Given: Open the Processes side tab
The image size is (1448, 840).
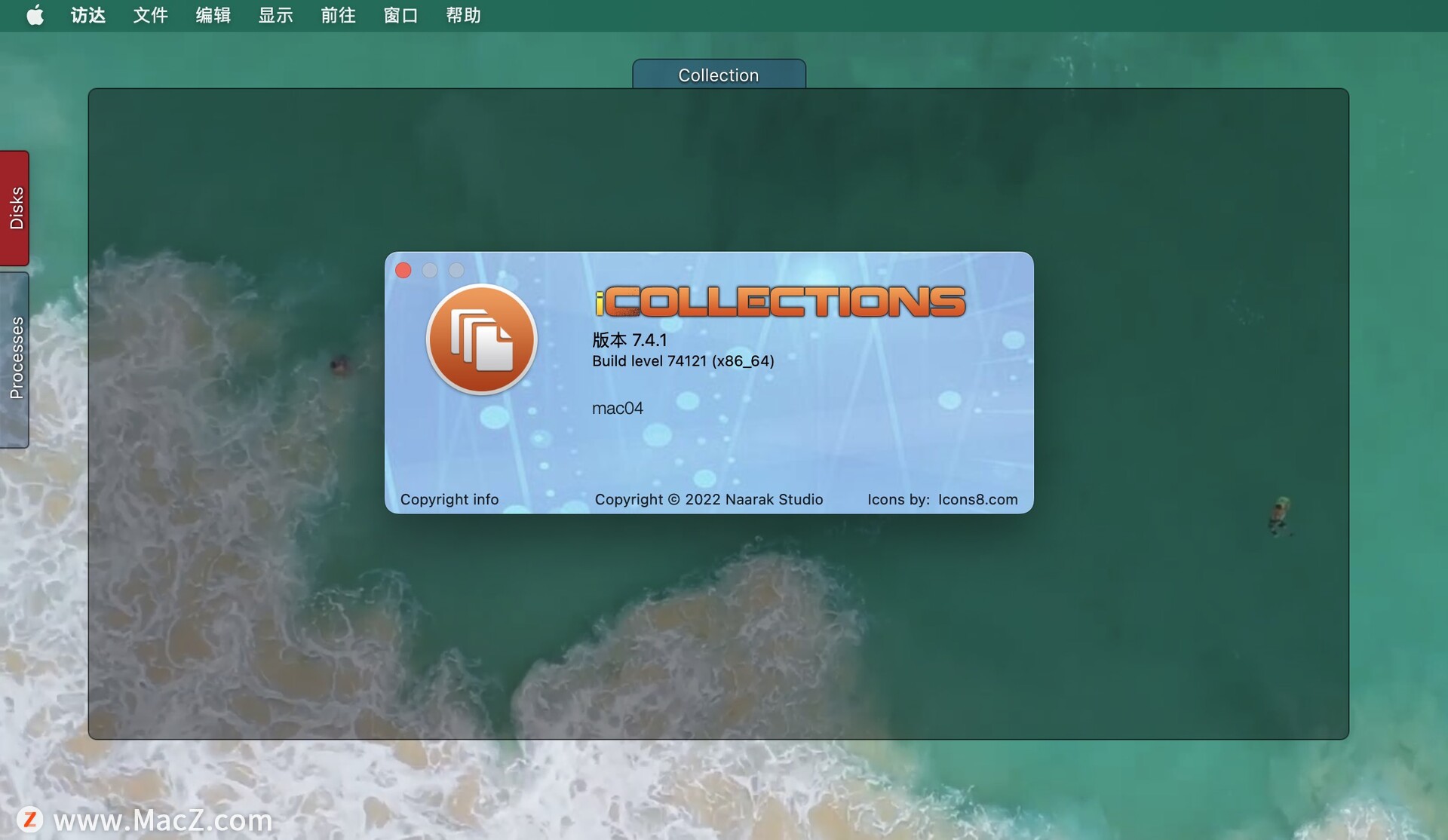Looking at the screenshot, I should click(15, 359).
